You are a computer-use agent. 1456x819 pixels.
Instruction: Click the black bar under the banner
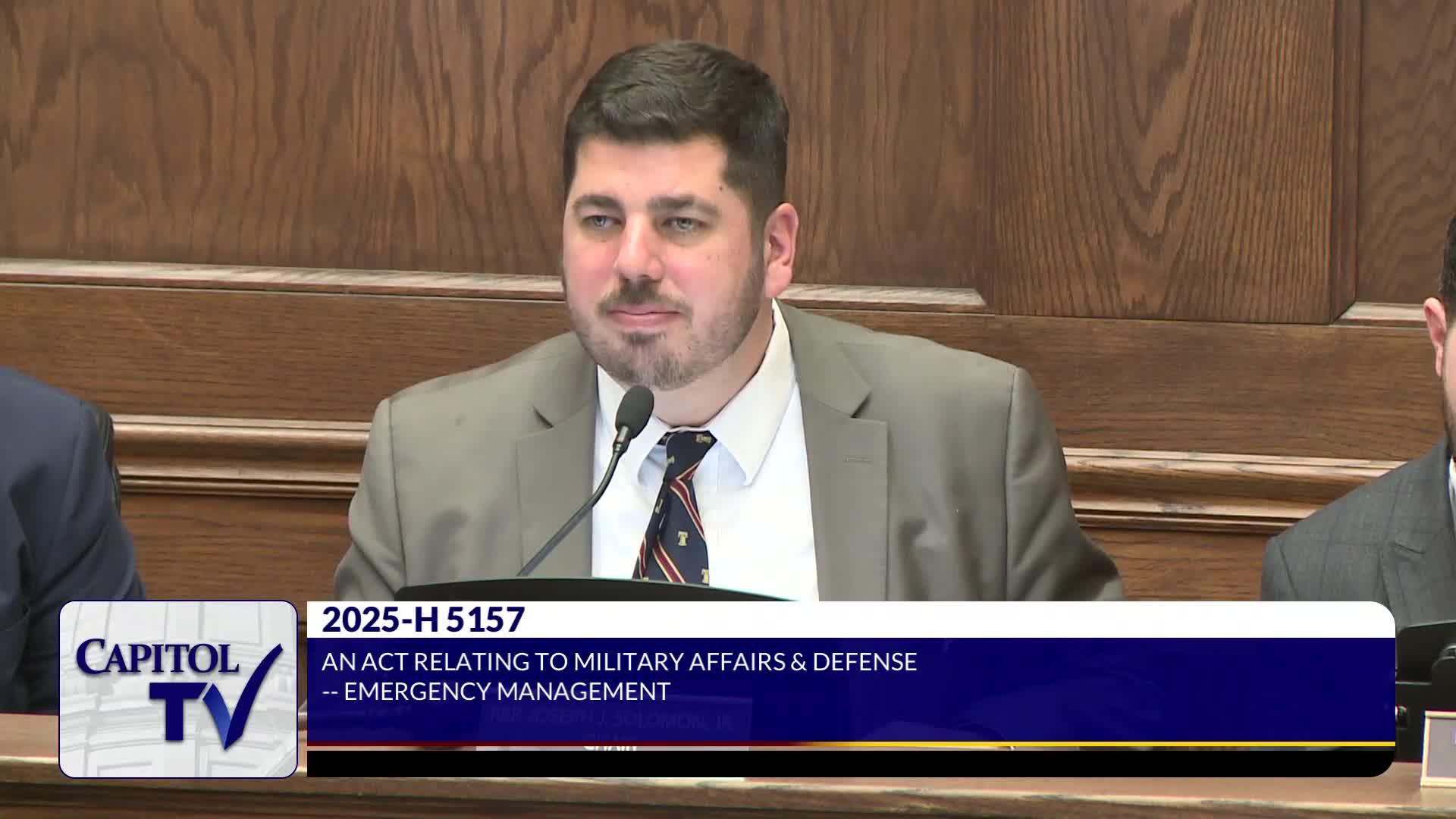849,763
